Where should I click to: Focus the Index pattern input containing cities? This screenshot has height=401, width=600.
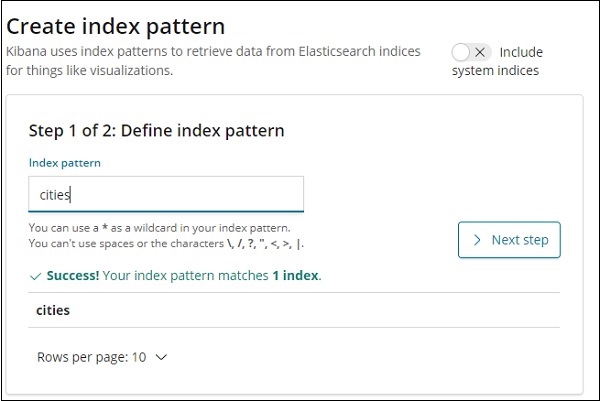tap(165, 195)
